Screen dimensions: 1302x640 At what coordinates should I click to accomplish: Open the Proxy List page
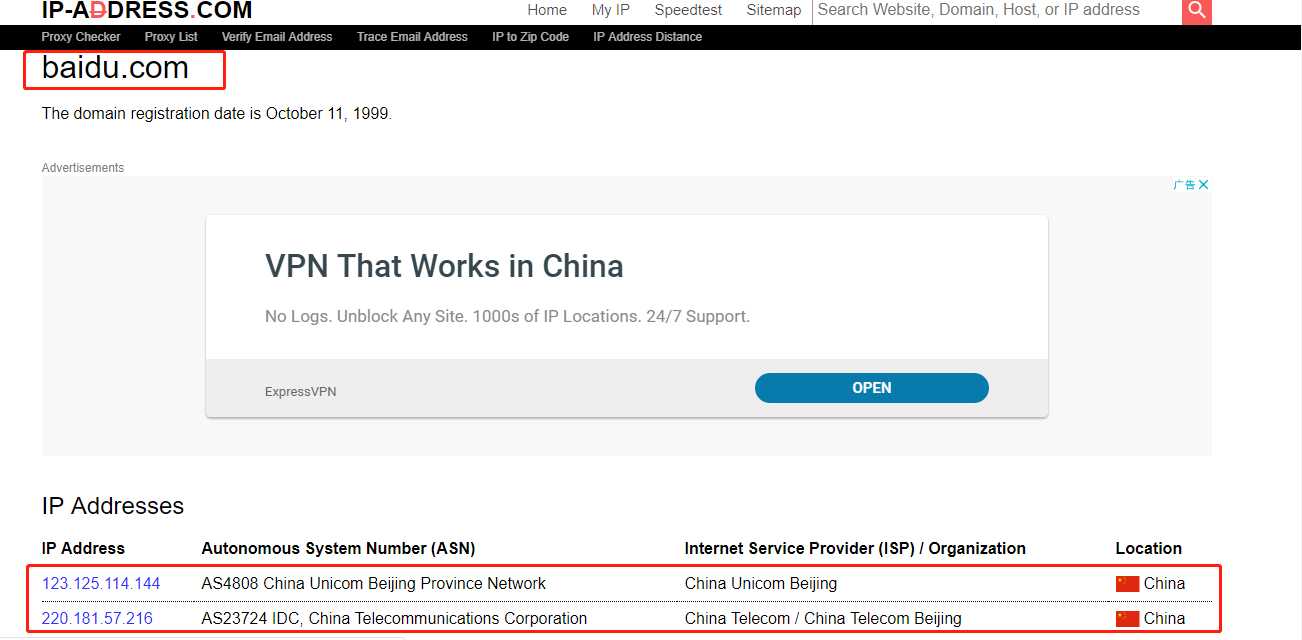[x=171, y=37]
